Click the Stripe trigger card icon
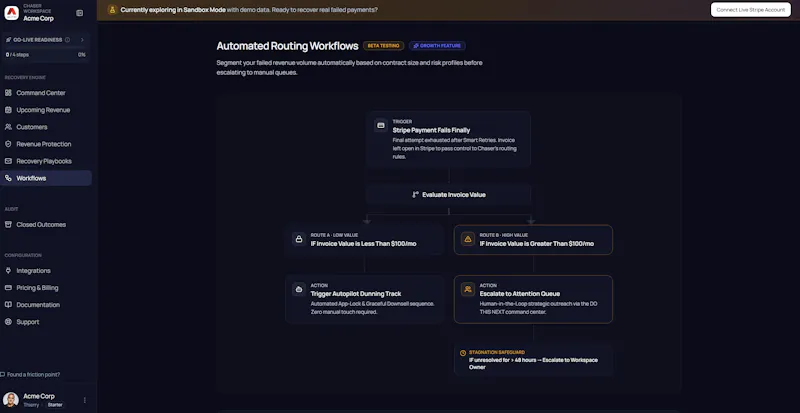This screenshot has width=800, height=413. [x=381, y=125]
